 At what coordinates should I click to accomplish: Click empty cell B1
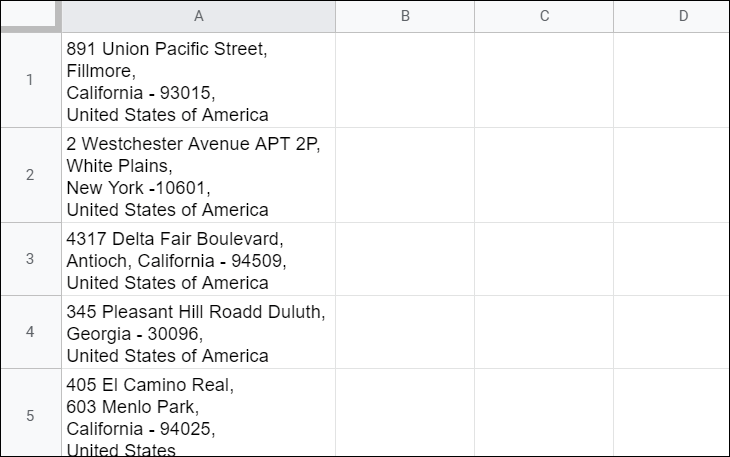point(405,80)
